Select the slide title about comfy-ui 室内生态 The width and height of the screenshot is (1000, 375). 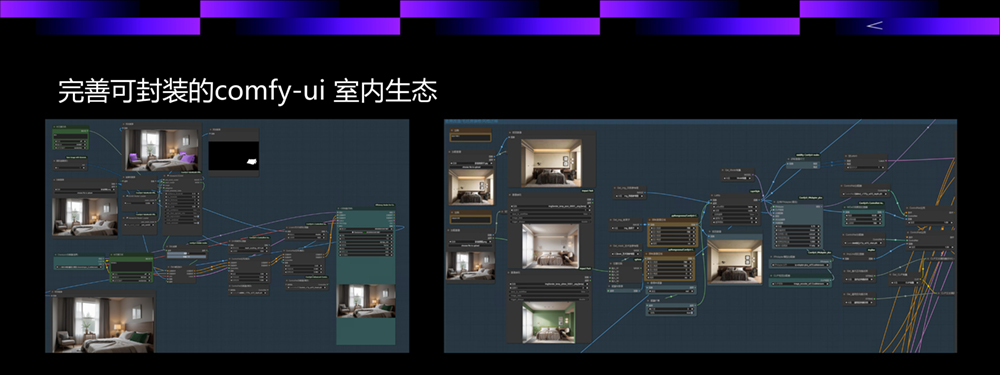247,91
